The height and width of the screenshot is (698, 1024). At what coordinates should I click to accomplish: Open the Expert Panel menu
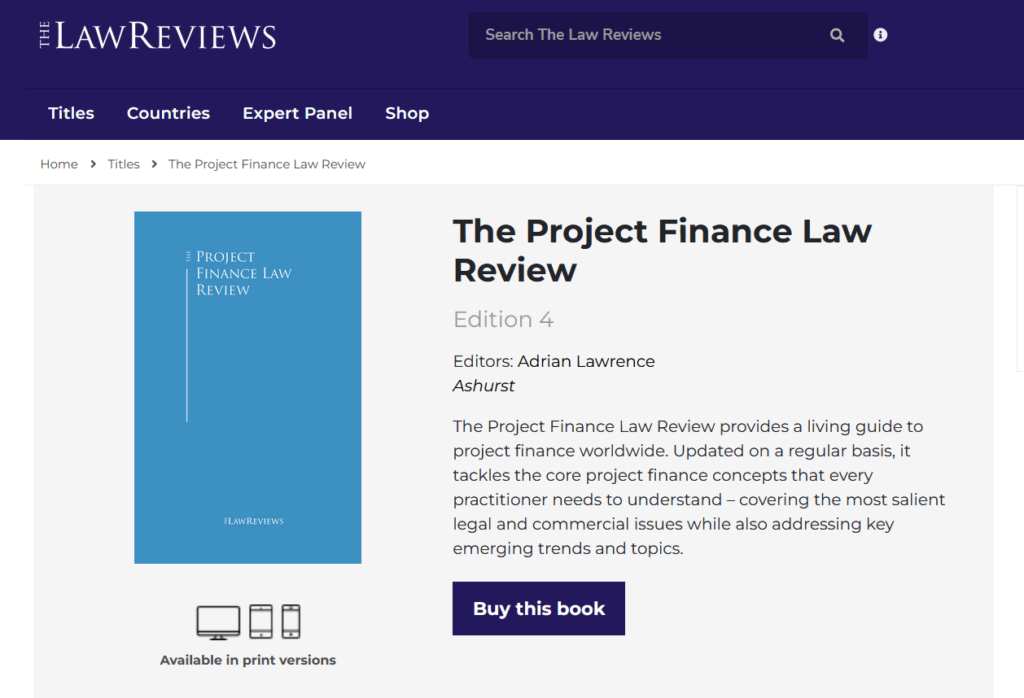[x=297, y=113]
